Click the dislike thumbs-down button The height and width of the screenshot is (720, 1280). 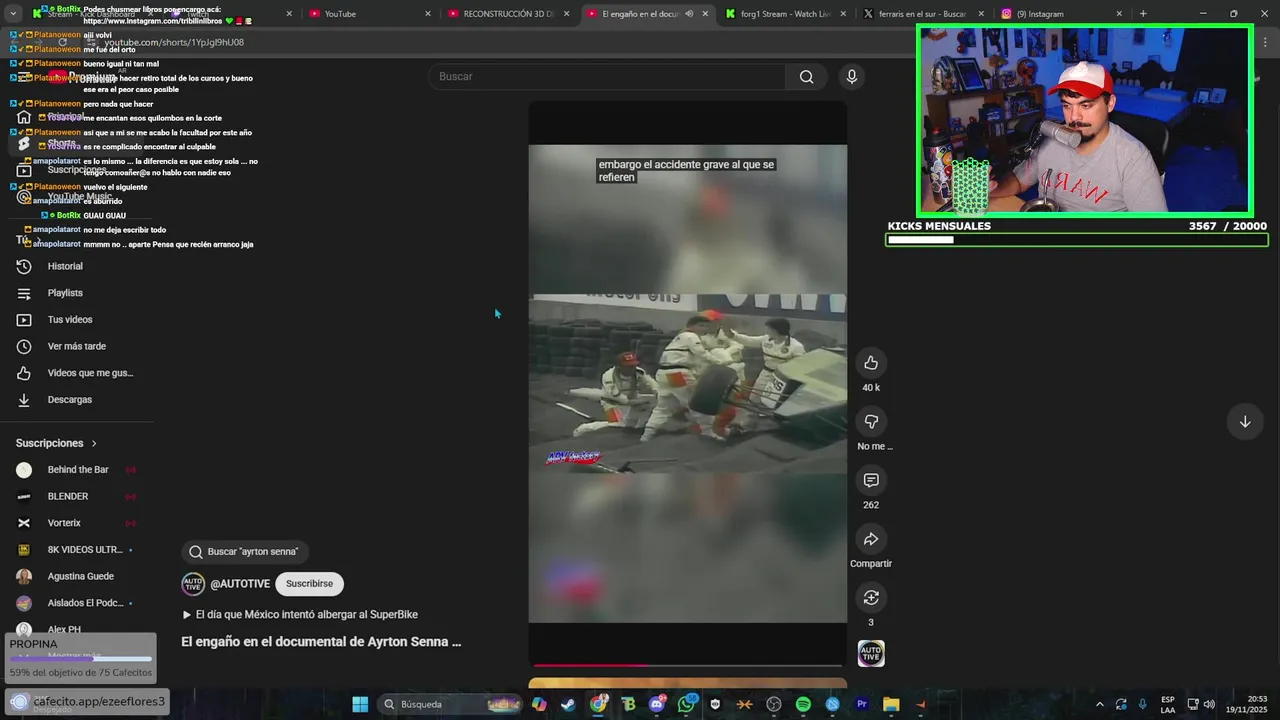coord(871,421)
